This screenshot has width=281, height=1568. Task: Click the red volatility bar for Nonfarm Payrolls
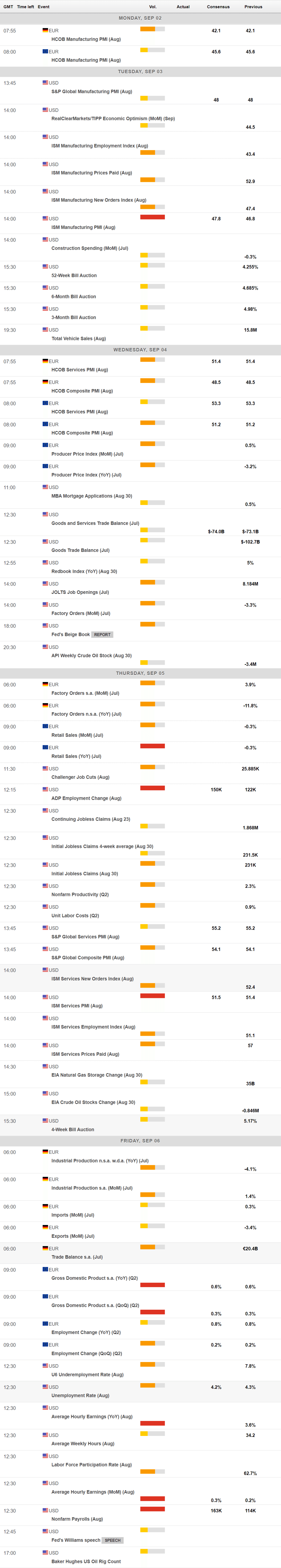pos(152,1509)
